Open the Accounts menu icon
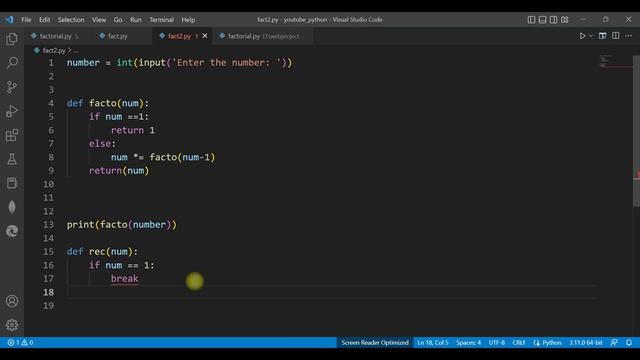Image resolution: width=640 pixels, height=360 pixels. [x=12, y=301]
